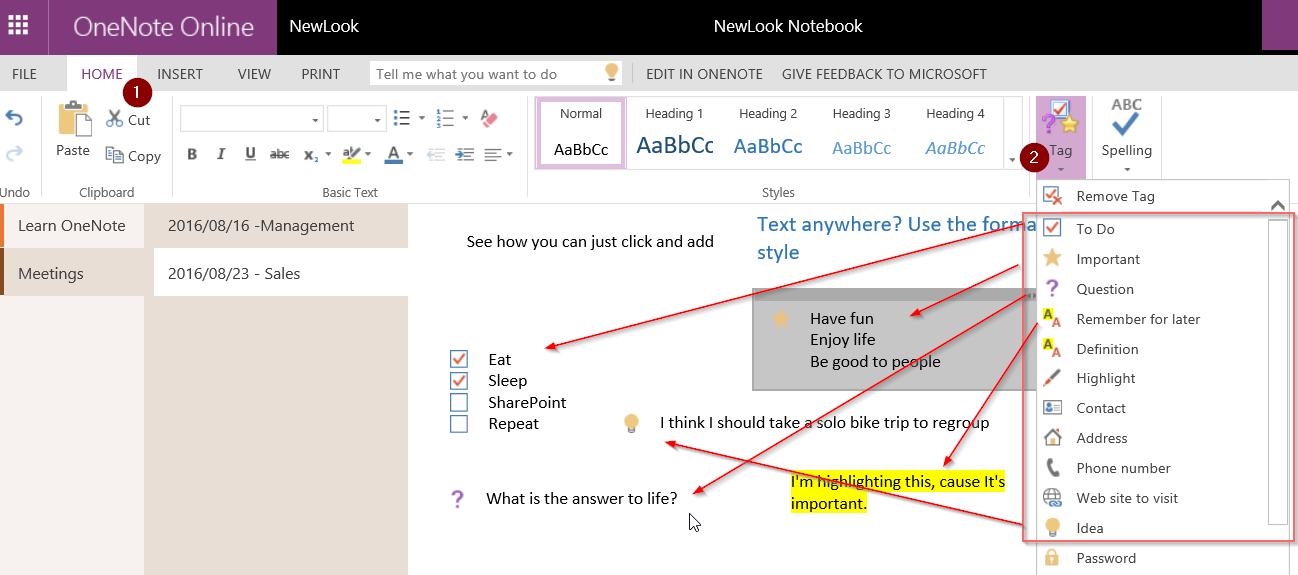The height and width of the screenshot is (575, 1298).
Task: Select the Idea tag from list
Action: click(1089, 528)
